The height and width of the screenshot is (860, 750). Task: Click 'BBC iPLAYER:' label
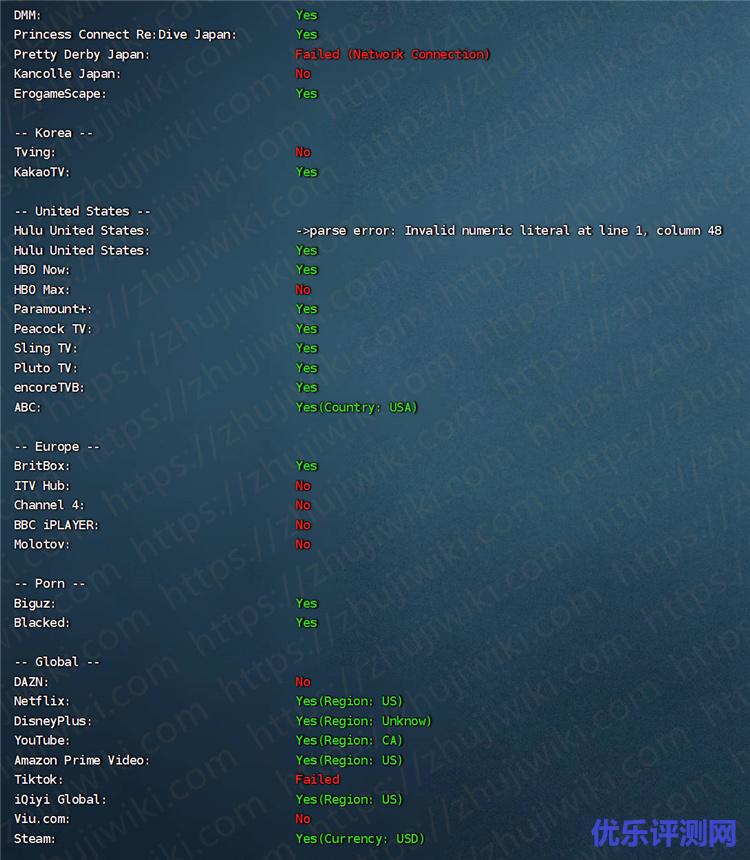(x=57, y=525)
